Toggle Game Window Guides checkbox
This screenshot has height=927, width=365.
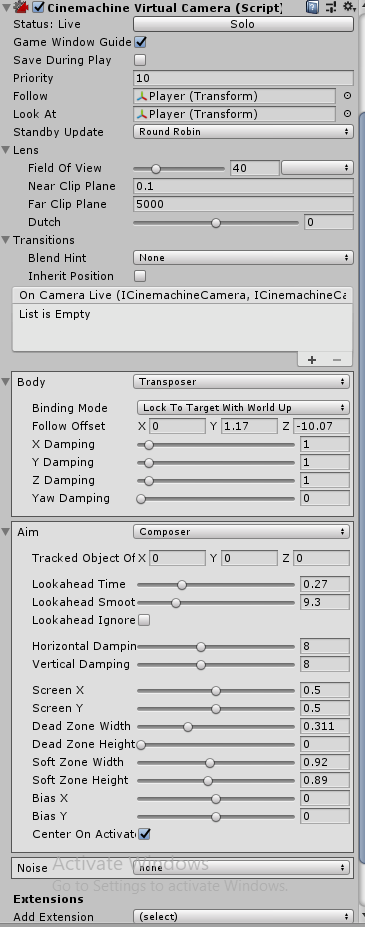pyautogui.click(x=140, y=42)
